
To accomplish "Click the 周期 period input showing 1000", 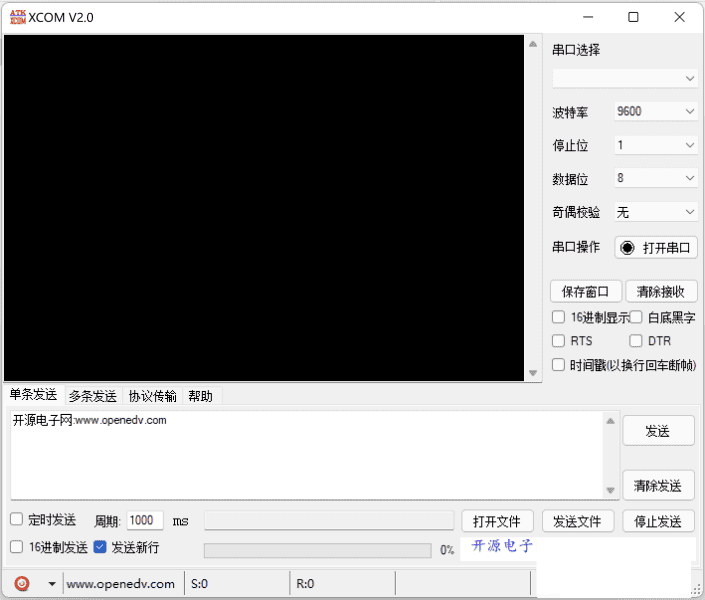I will coord(145,520).
